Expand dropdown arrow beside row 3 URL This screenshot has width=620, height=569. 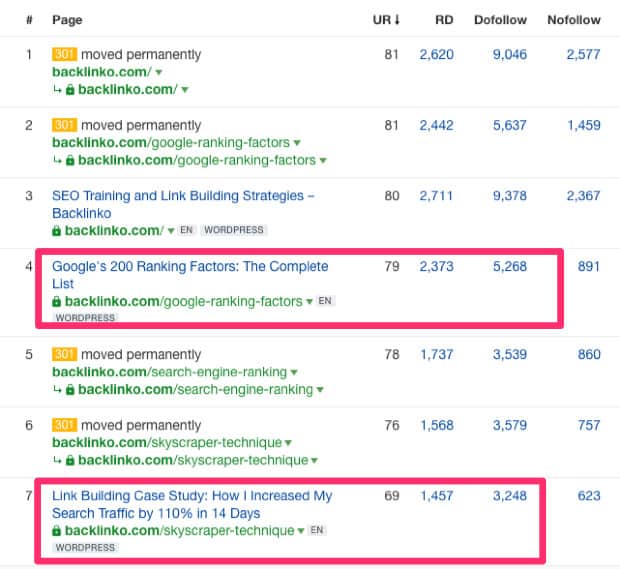click(171, 231)
